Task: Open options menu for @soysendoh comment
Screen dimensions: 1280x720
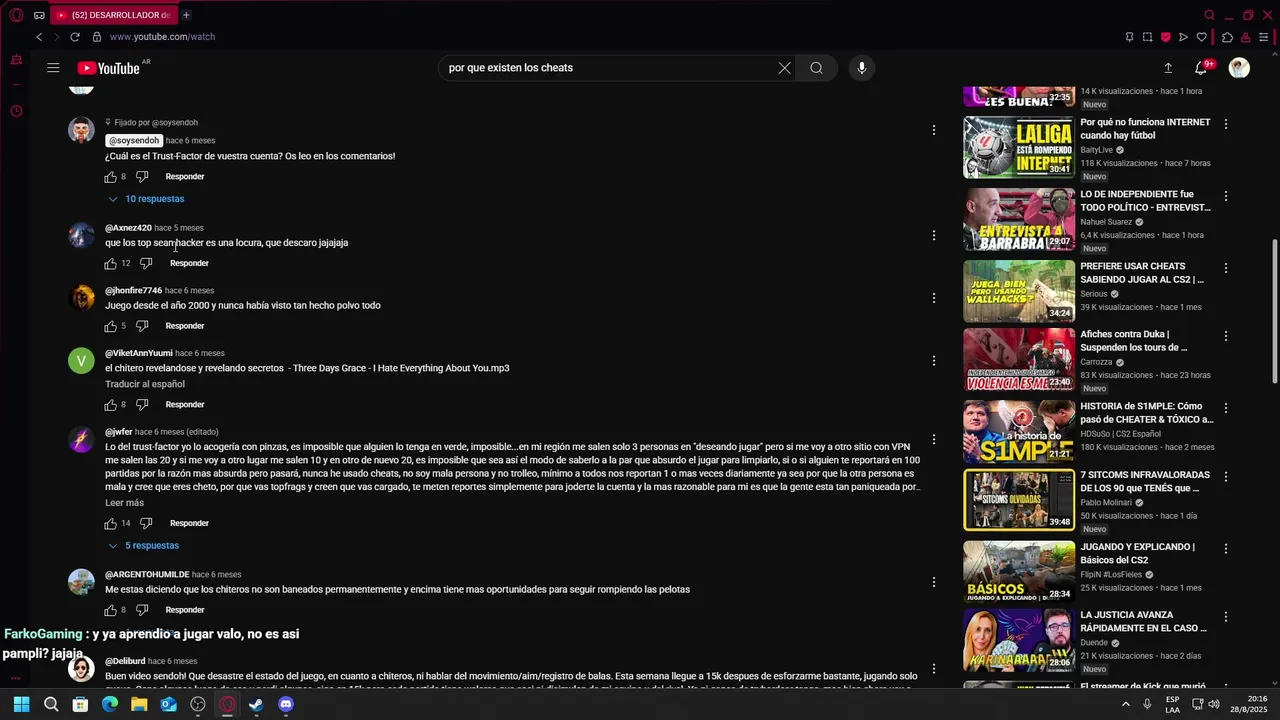Action: point(934,130)
